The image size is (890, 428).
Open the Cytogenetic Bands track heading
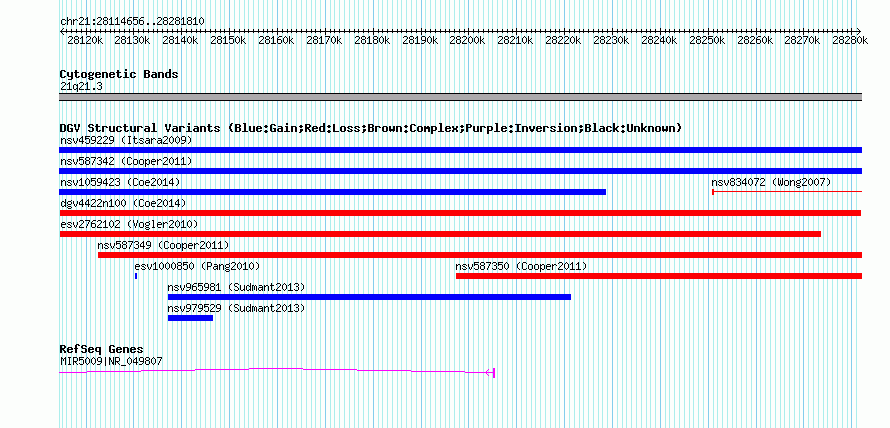(119, 74)
